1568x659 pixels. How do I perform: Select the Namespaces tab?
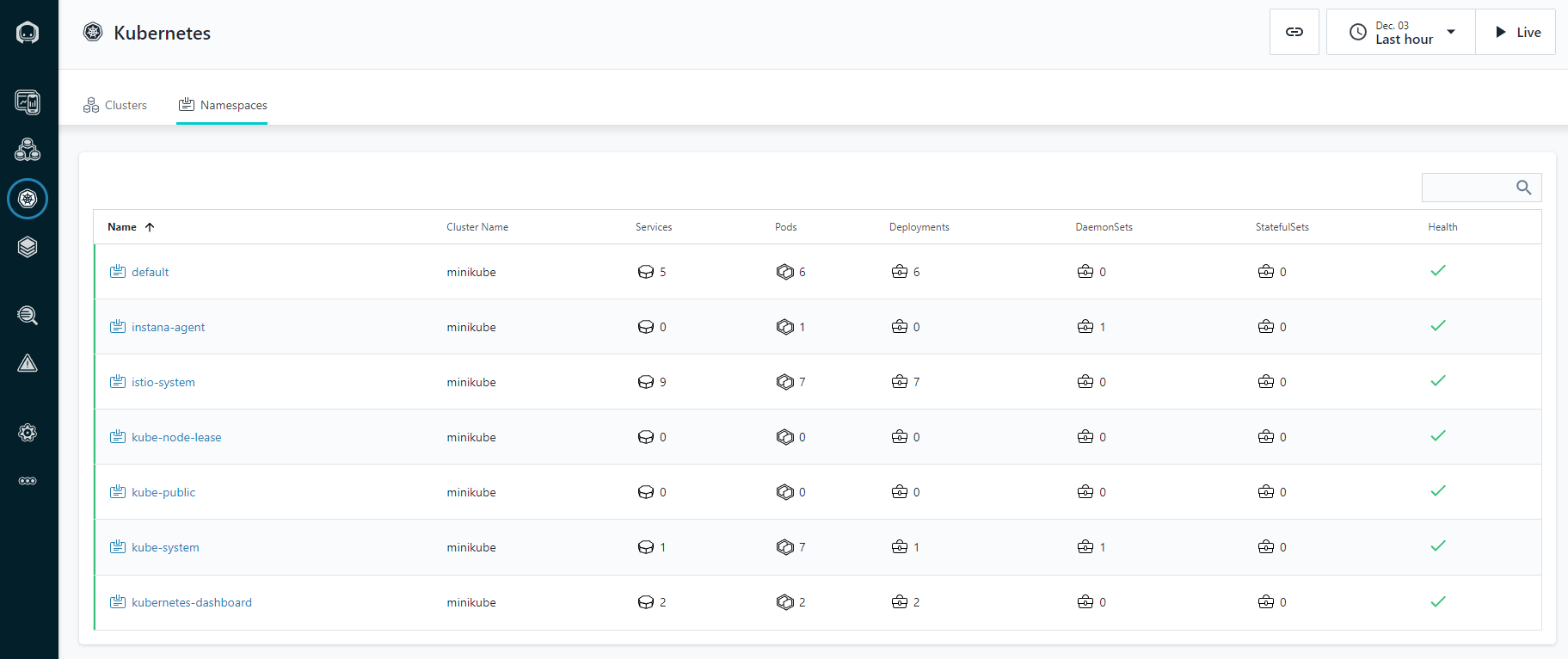pyautogui.click(x=223, y=105)
